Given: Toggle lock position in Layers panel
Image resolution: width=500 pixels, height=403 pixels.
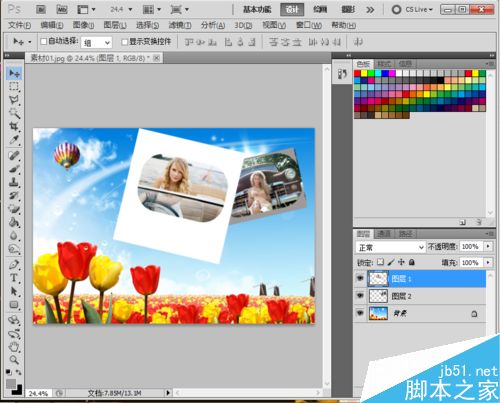Looking at the screenshot, I should pyautogui.click(x=401, y=262).
